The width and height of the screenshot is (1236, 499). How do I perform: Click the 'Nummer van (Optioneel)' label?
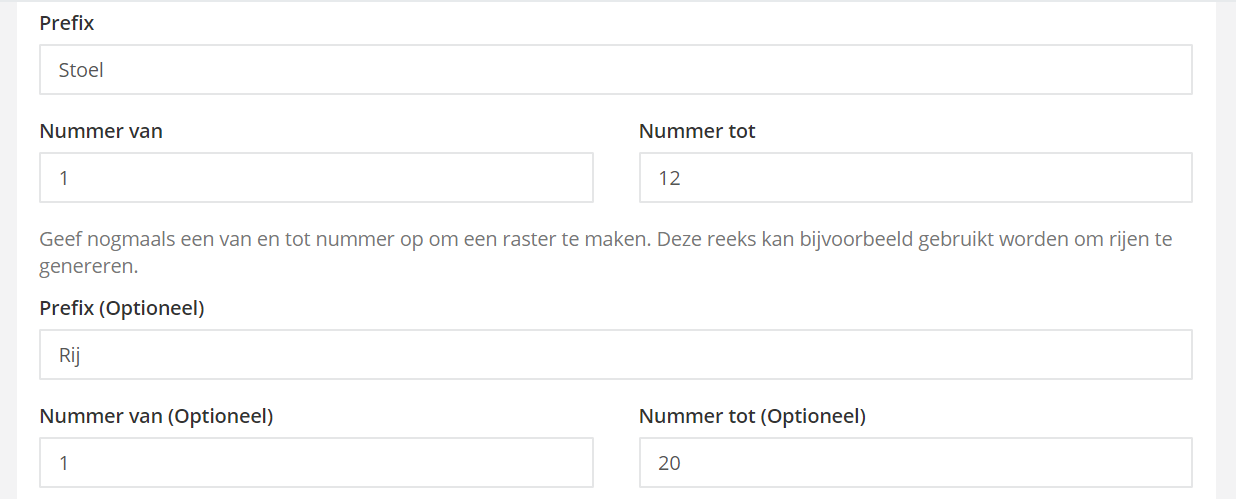point(156,416)
